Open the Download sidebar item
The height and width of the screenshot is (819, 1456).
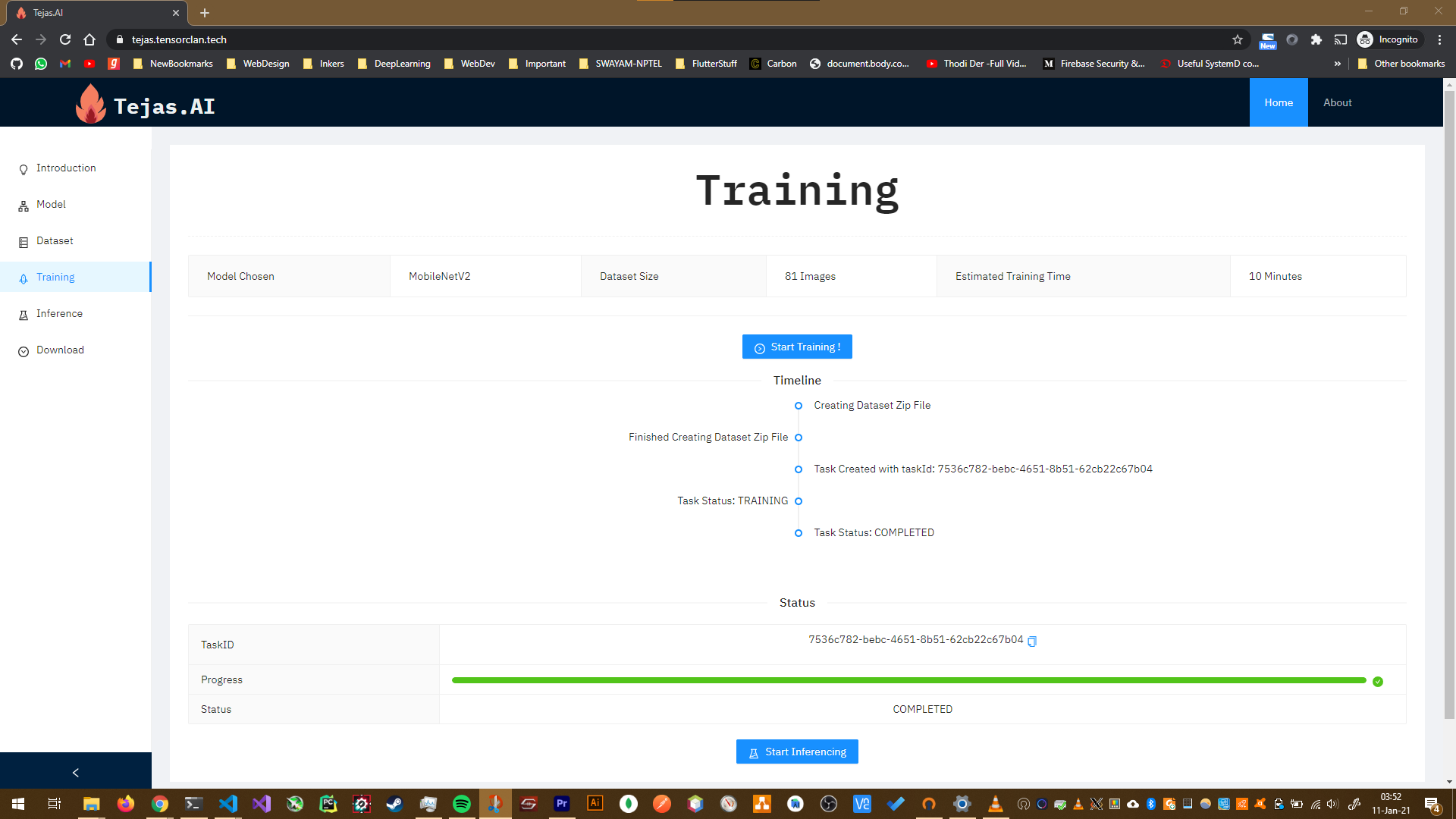coord(60,350)
